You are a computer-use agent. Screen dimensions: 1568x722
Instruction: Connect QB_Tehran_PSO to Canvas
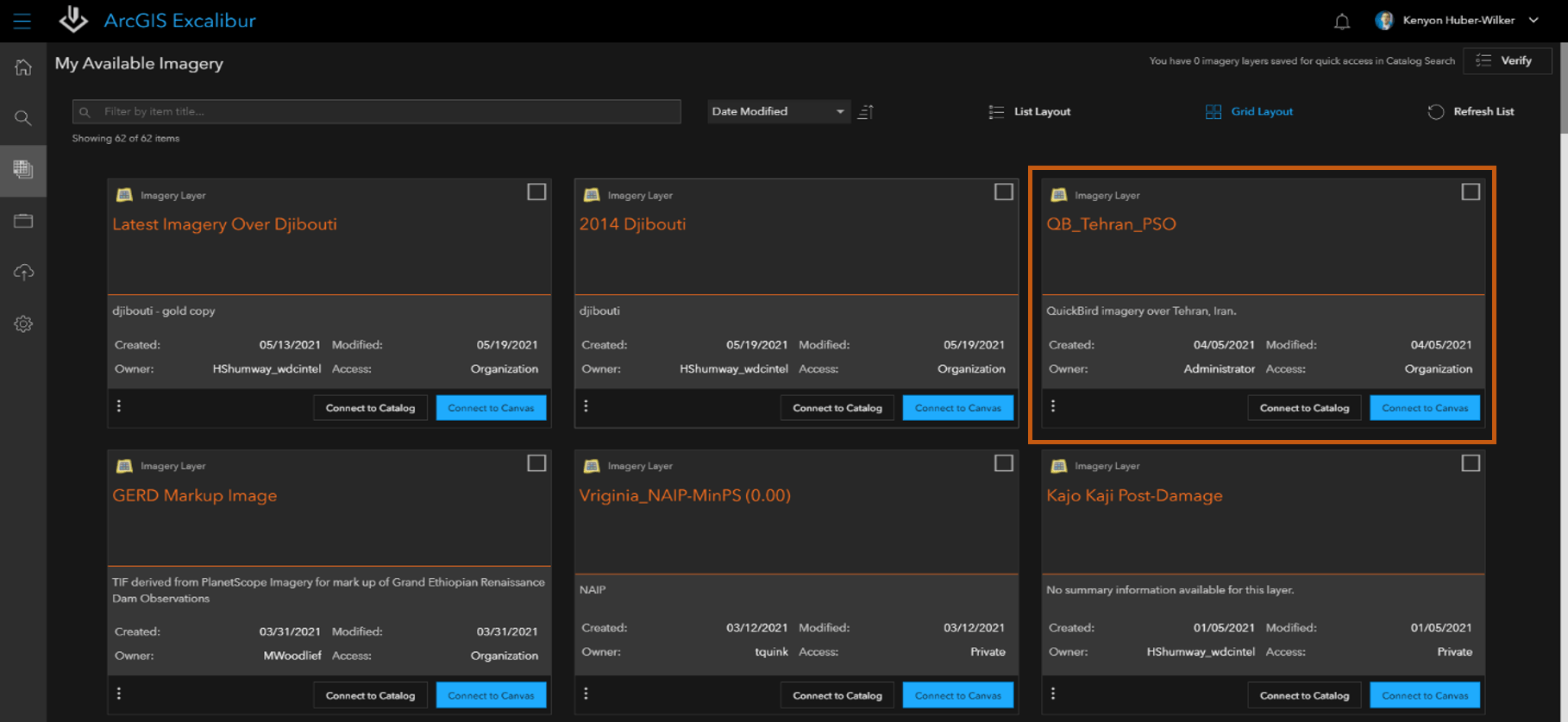[x=1425, y=408]
